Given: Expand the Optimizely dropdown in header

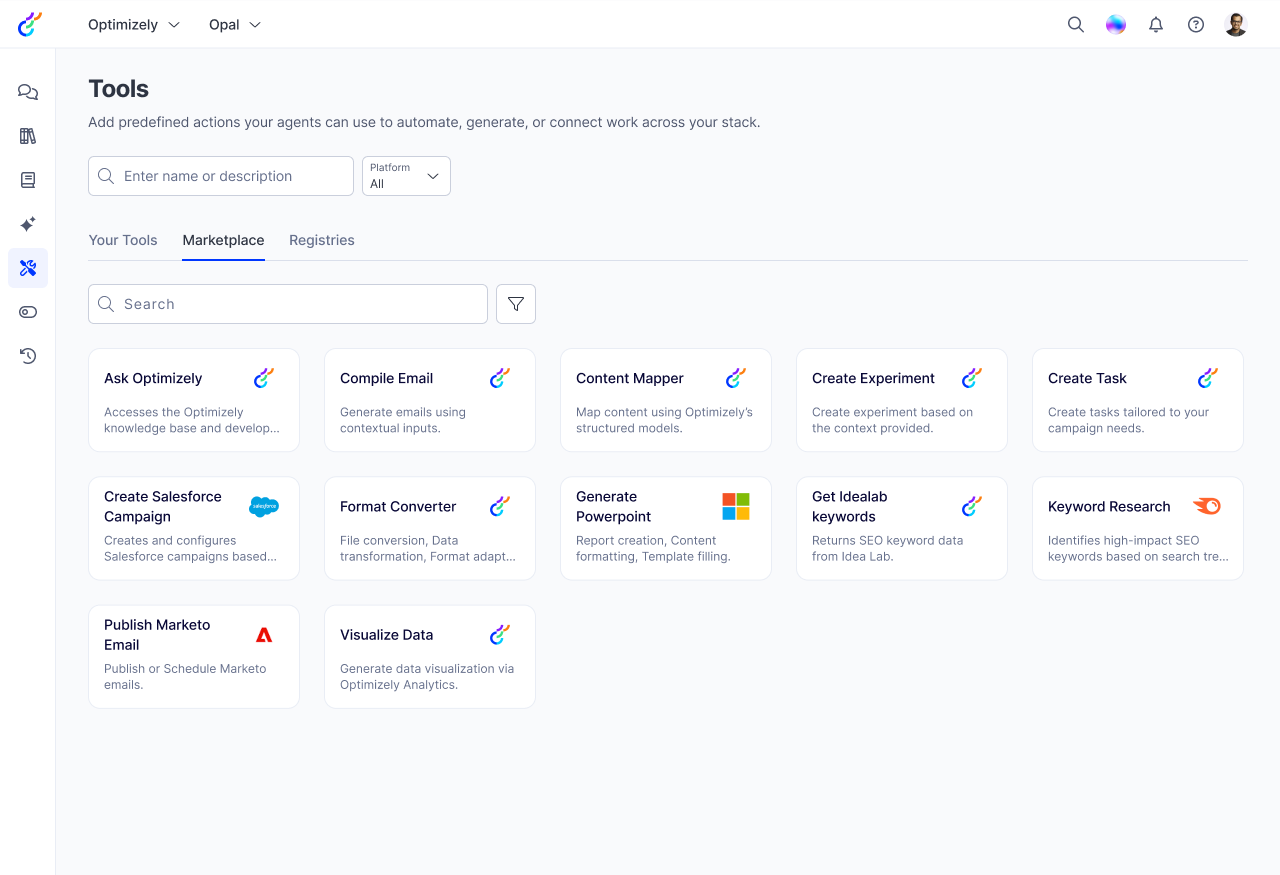Looking at the screenshot, I should pos(134,25).
